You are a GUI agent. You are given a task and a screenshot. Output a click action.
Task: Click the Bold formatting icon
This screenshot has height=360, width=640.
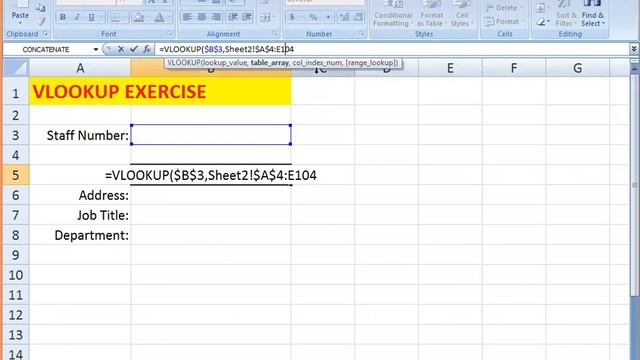(x=63, y=17)
